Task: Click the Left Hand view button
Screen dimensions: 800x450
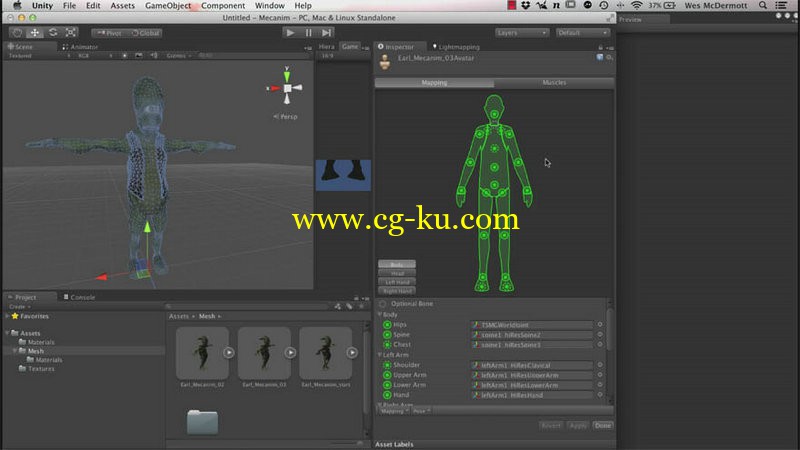Action: pos(397,282)
